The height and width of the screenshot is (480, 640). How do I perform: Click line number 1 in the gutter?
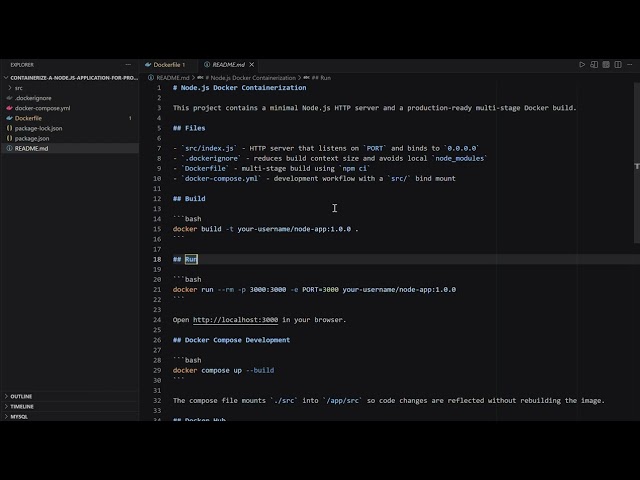click(x=159, y=88)
